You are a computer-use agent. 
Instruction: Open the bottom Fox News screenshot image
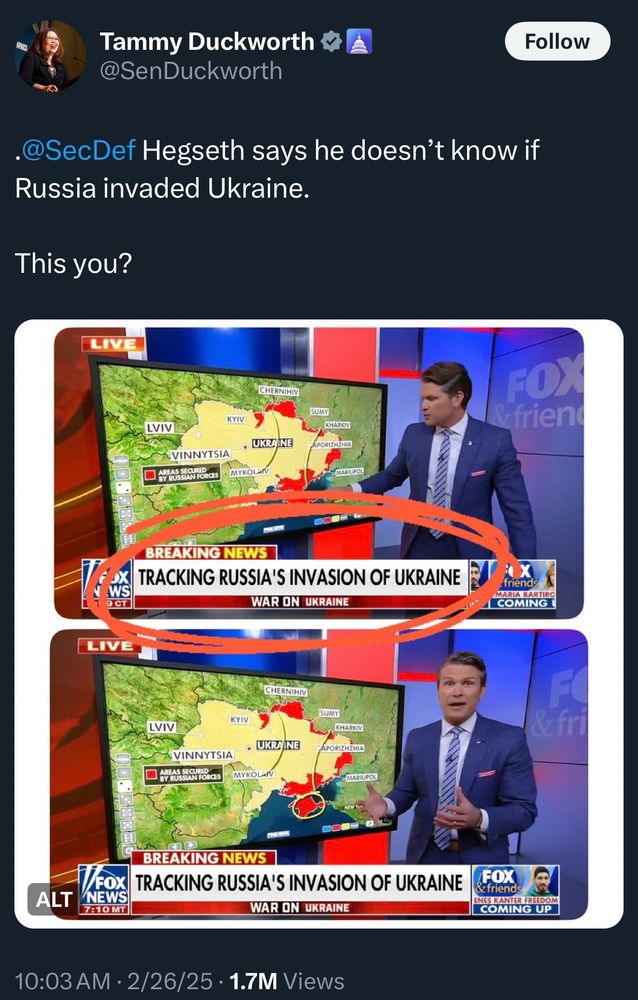[318, 774]
